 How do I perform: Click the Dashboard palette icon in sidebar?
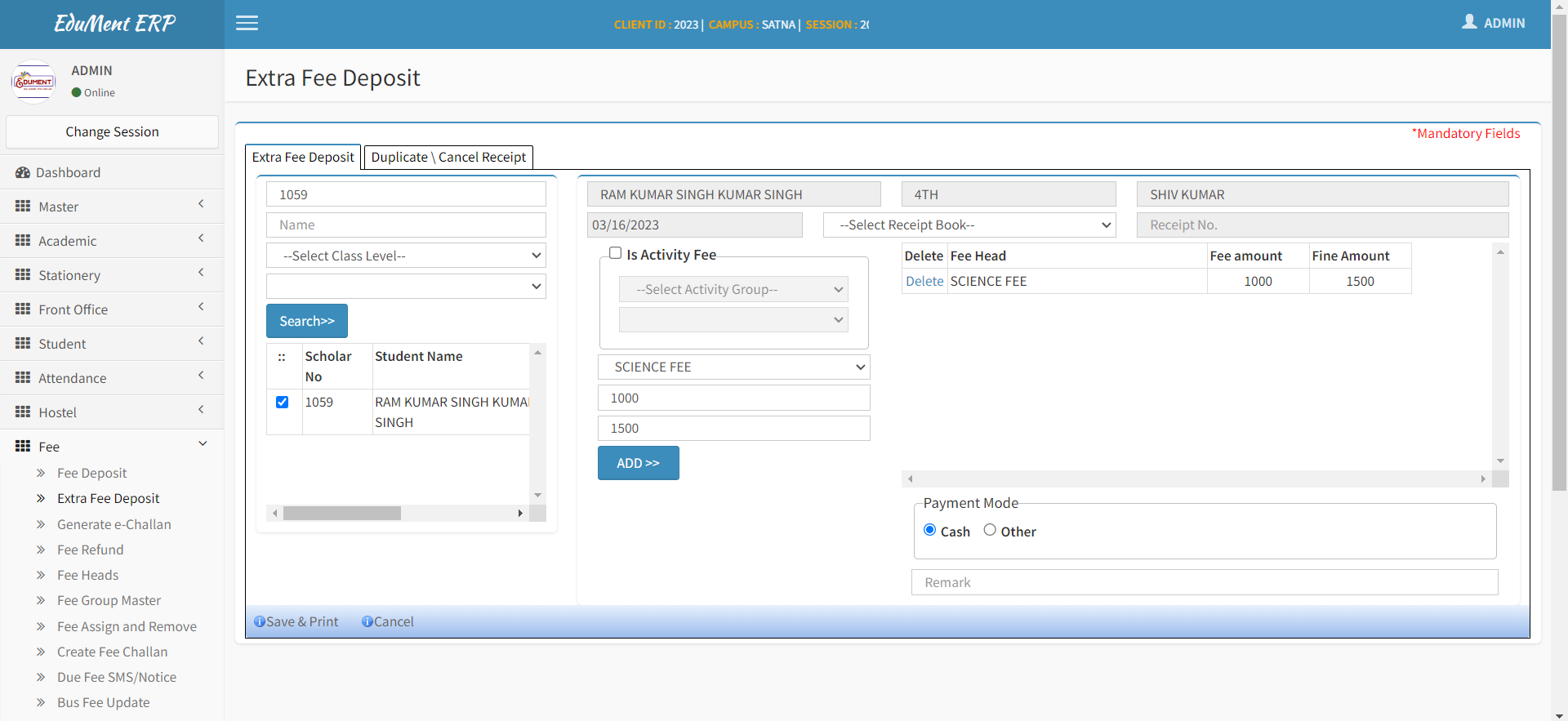[23, 173]
